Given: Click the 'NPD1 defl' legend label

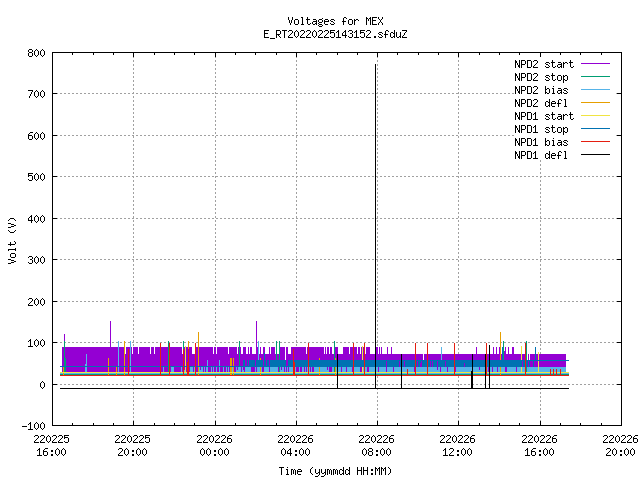Looking at the screenshot, I should click(x=541, y=156).
